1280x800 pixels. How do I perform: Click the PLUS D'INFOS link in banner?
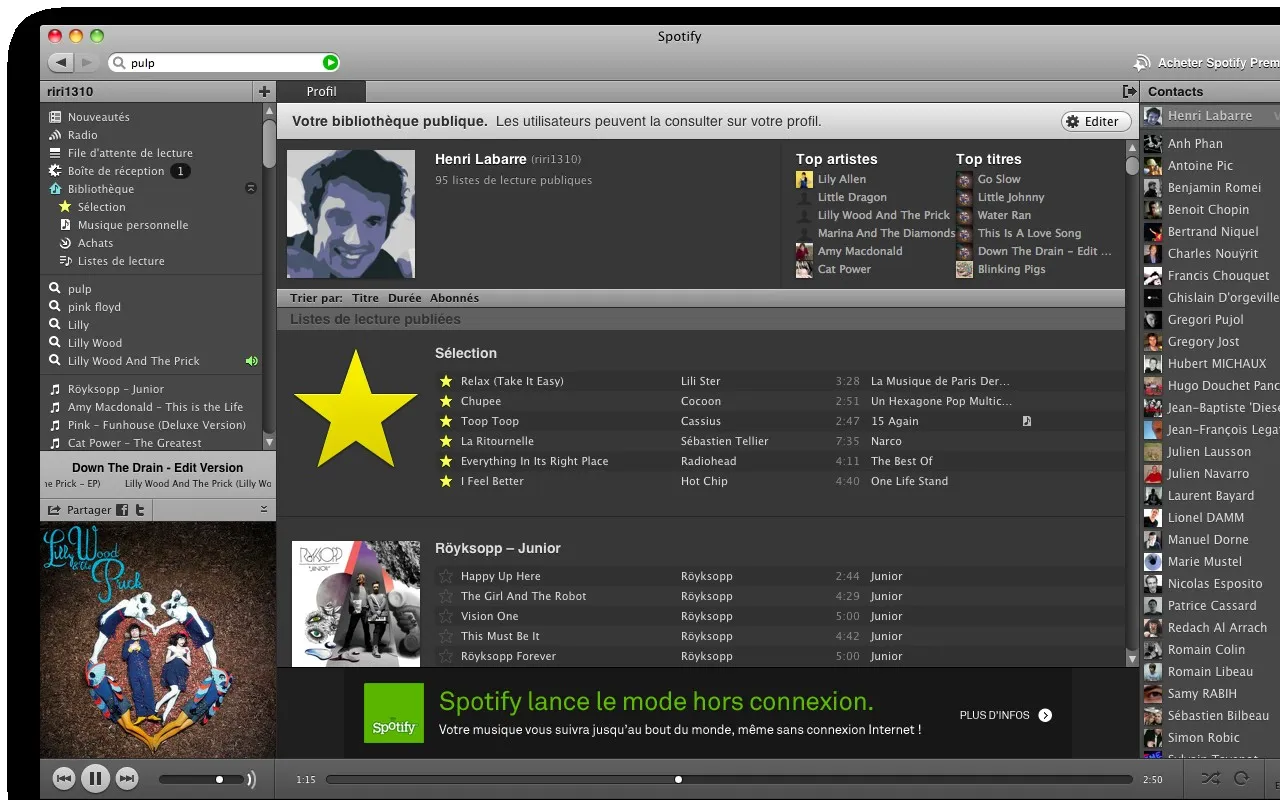pos(1005,715)
